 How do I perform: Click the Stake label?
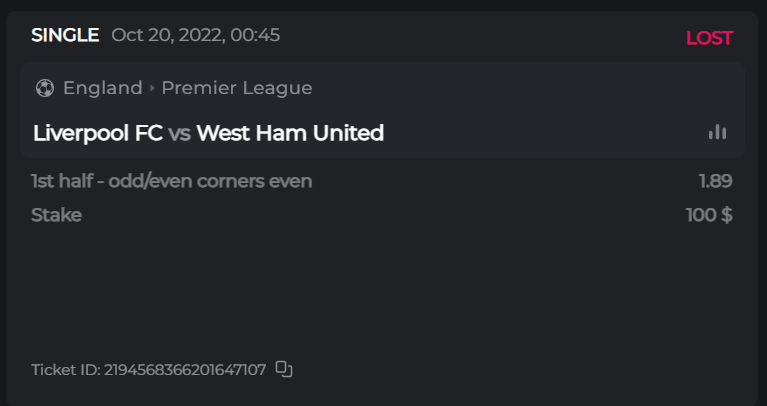(56, 215)
